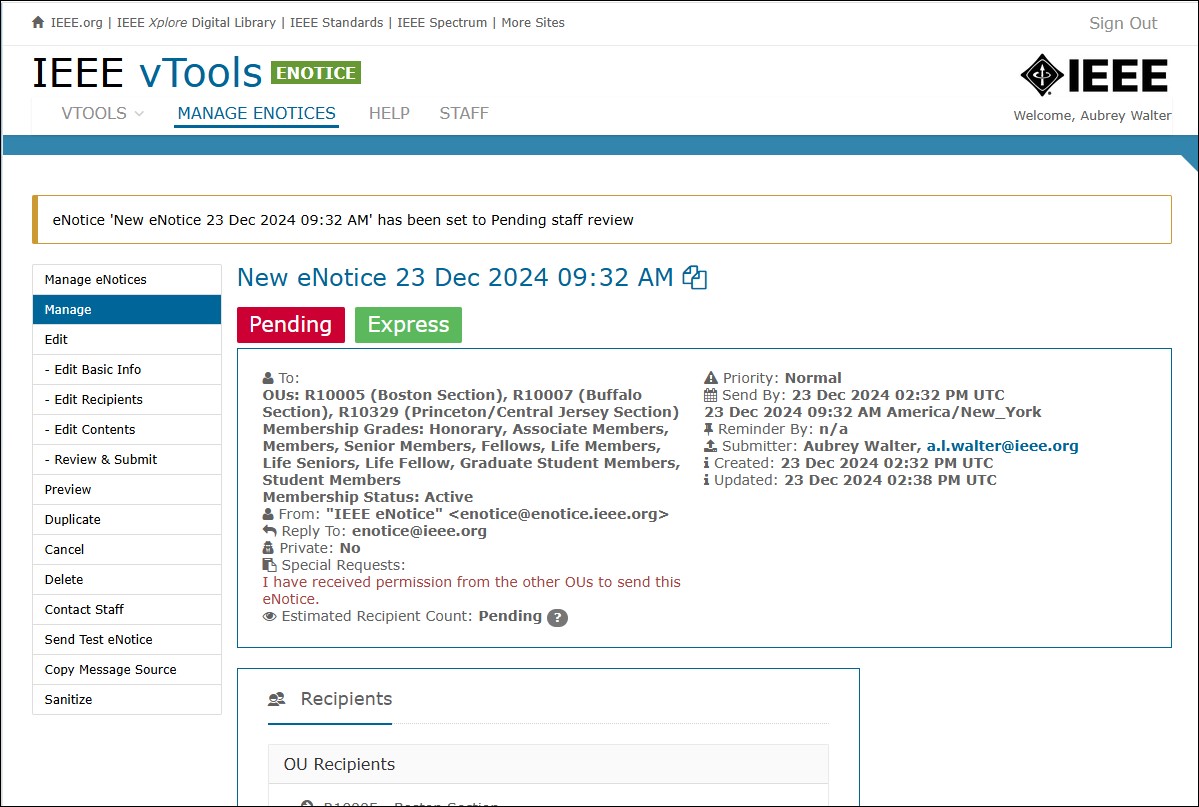The width and height of the screenshot is (1199, 807).
Task: Open the IEEE Xplore Digital Library link
Action: [x=196, y=23]
